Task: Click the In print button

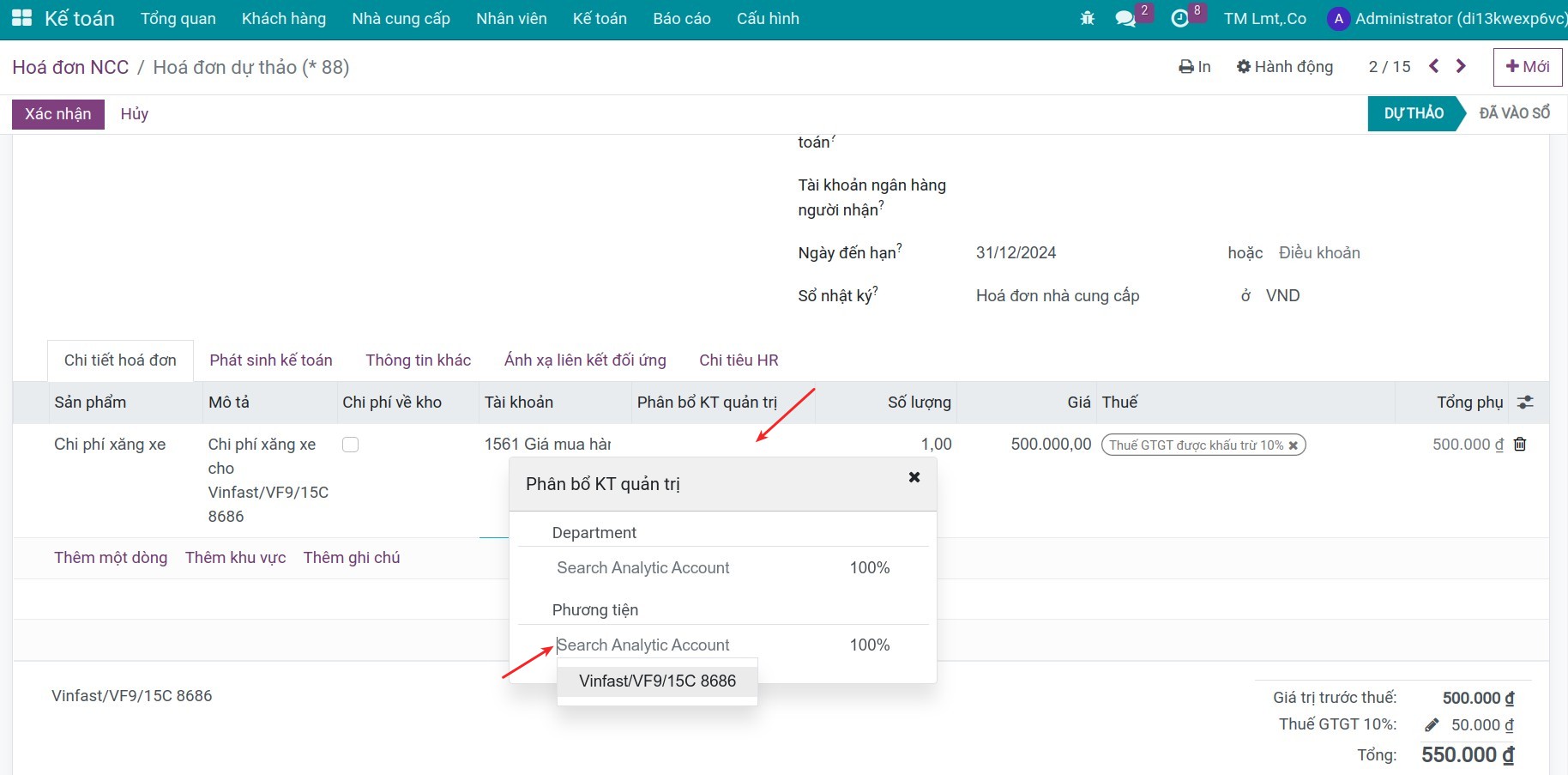Action: (x=1195, y=66)
